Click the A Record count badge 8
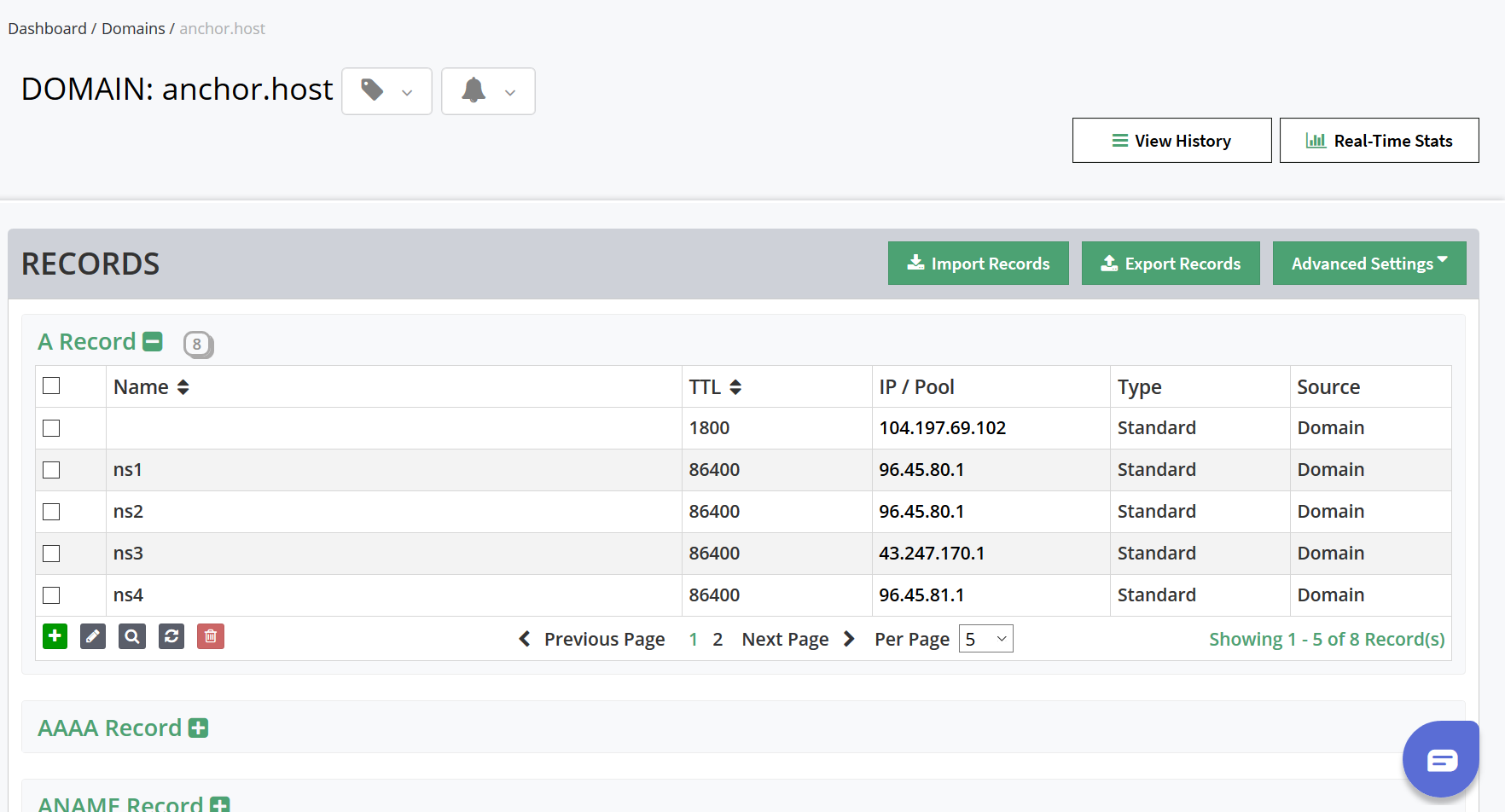Viewport: 1505px width, 812px height. point(197,344)
